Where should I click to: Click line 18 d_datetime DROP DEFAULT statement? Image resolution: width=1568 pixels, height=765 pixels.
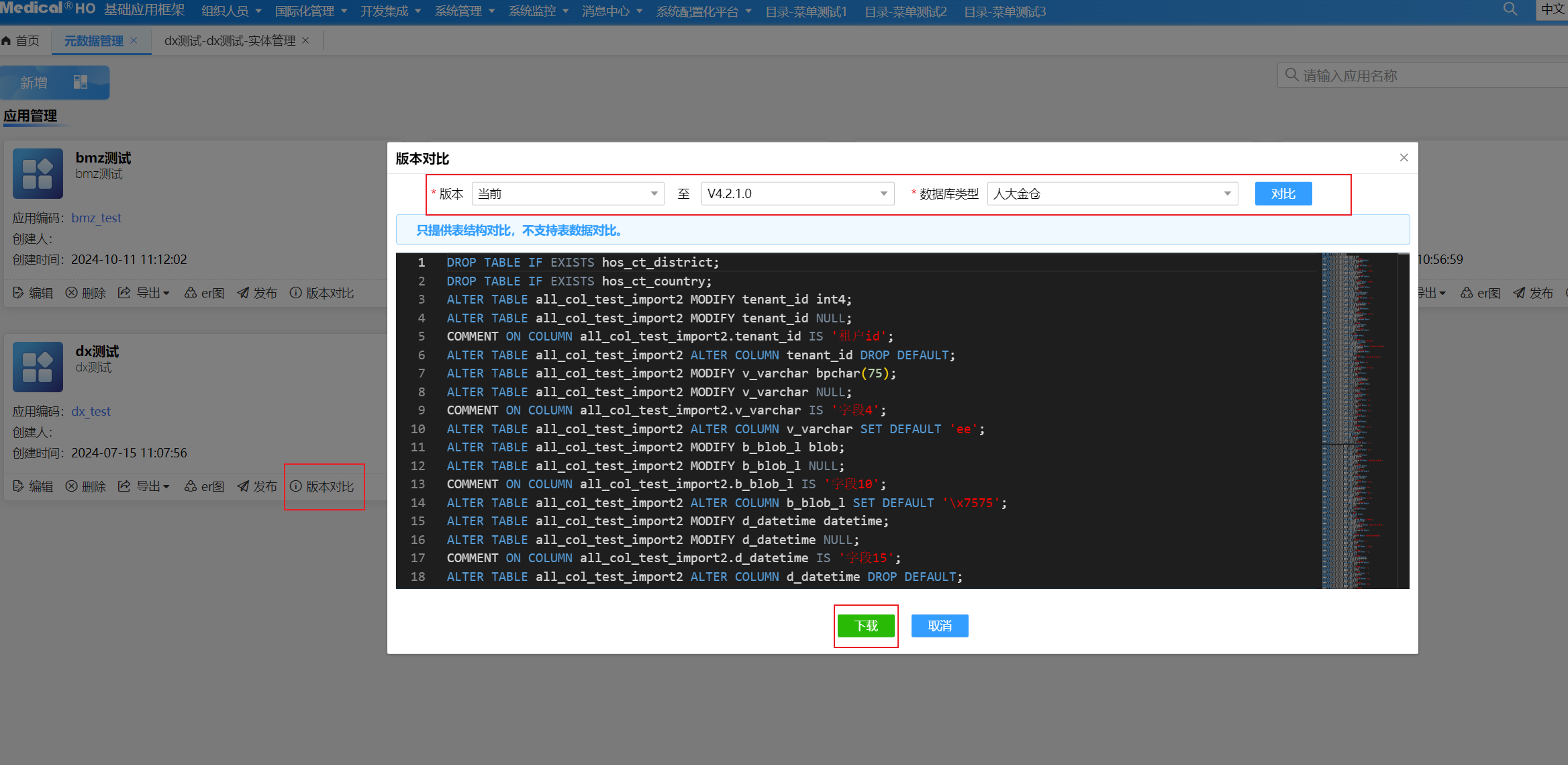tap(705, 577)
